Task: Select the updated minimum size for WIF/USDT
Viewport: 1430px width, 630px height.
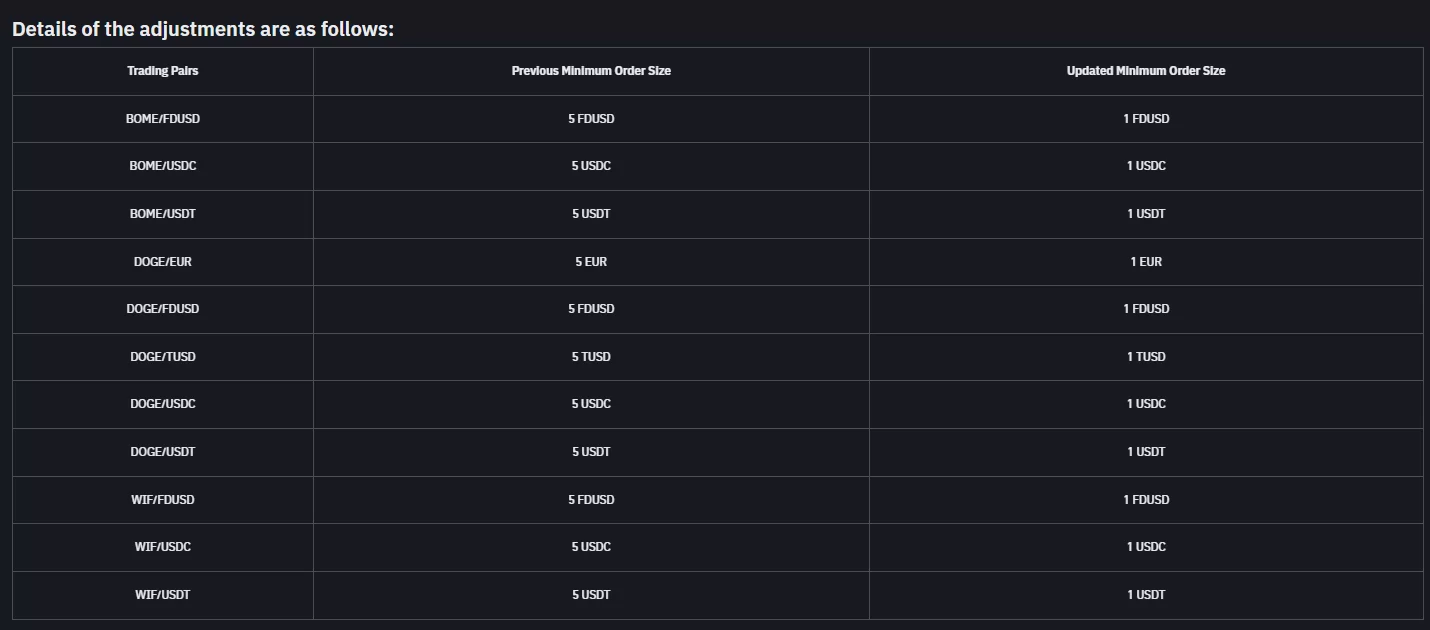Action: click(1146, 595)
